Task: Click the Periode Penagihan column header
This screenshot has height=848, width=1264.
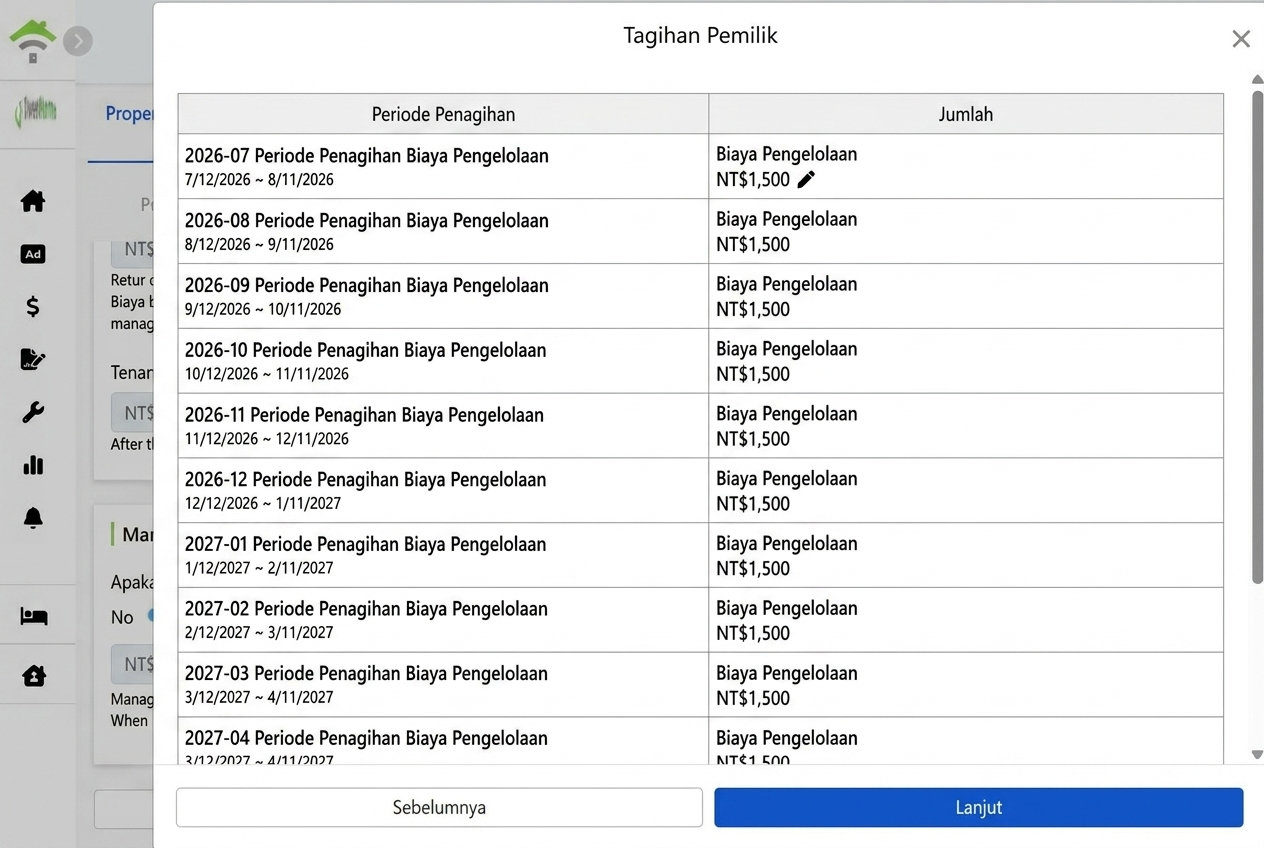Action: pos(443,114)
